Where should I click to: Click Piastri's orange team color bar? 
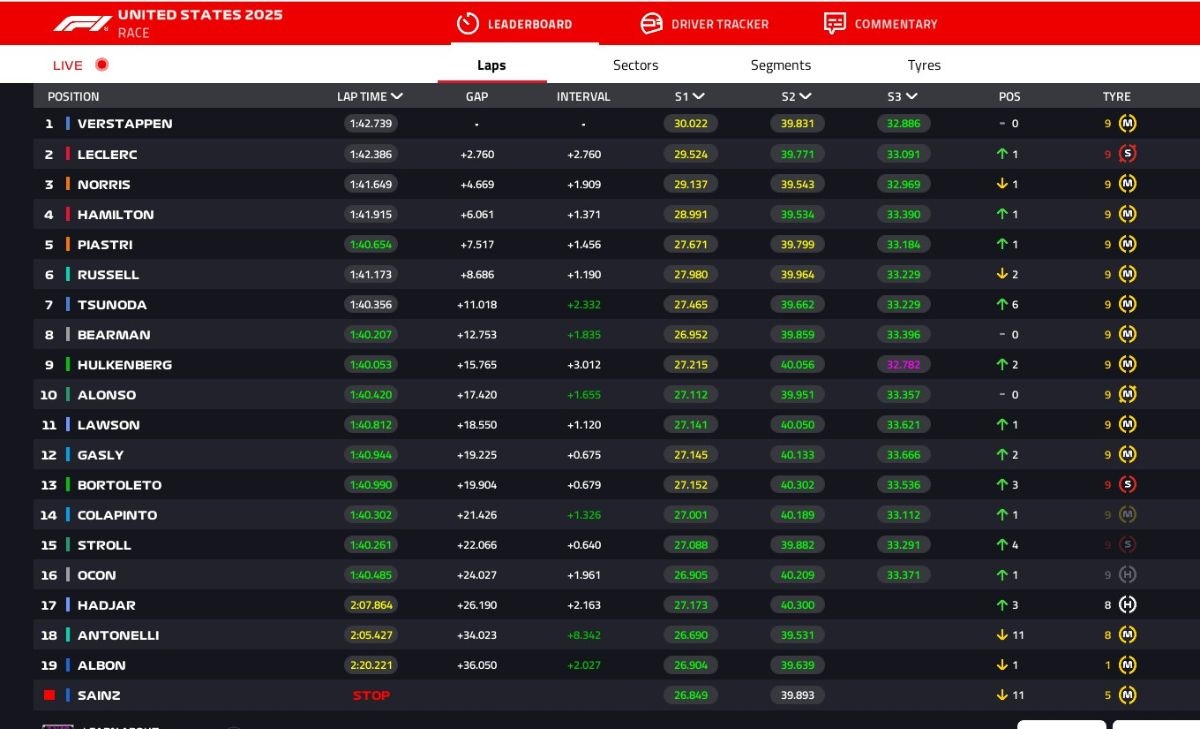coord(68,245)
